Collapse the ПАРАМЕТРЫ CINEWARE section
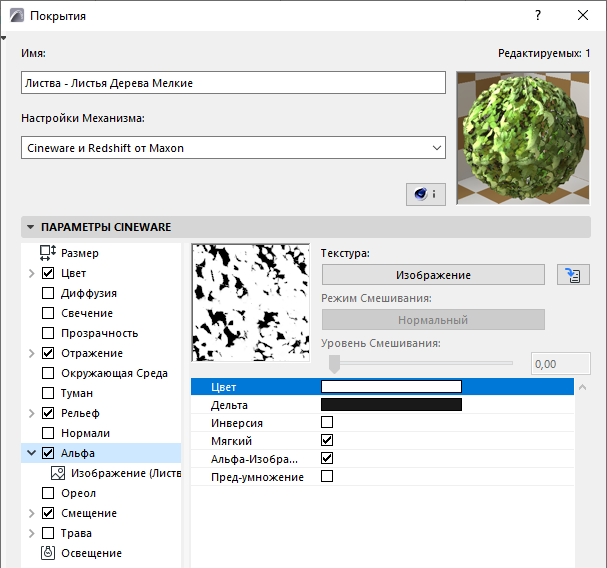Screen dimensions: 607x568 (x=31, y=227)
